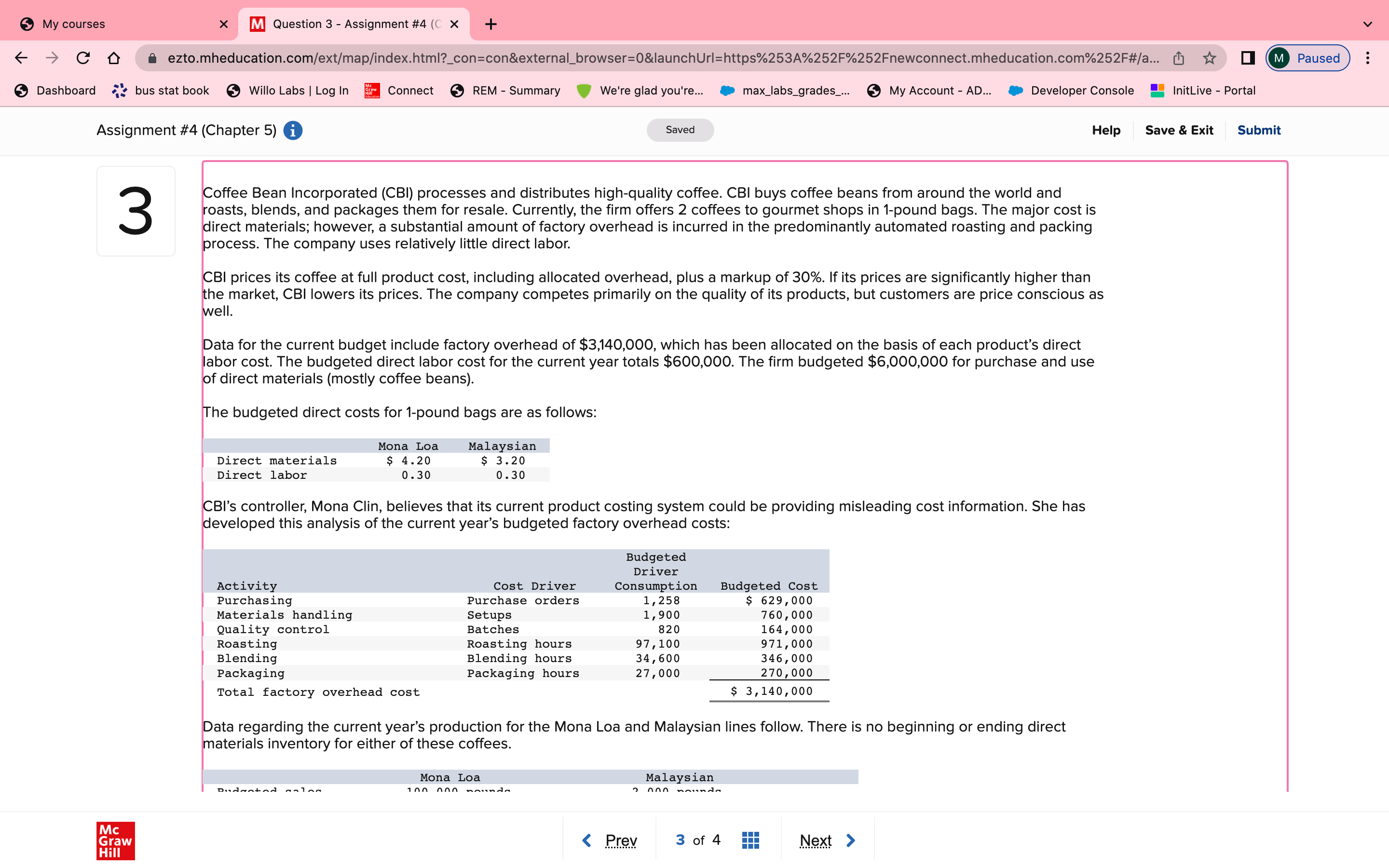Image resolution: width=1389 pixels, height=868 pixels.
Task: Navigate back using the back arrow
Action: [21, 57]
